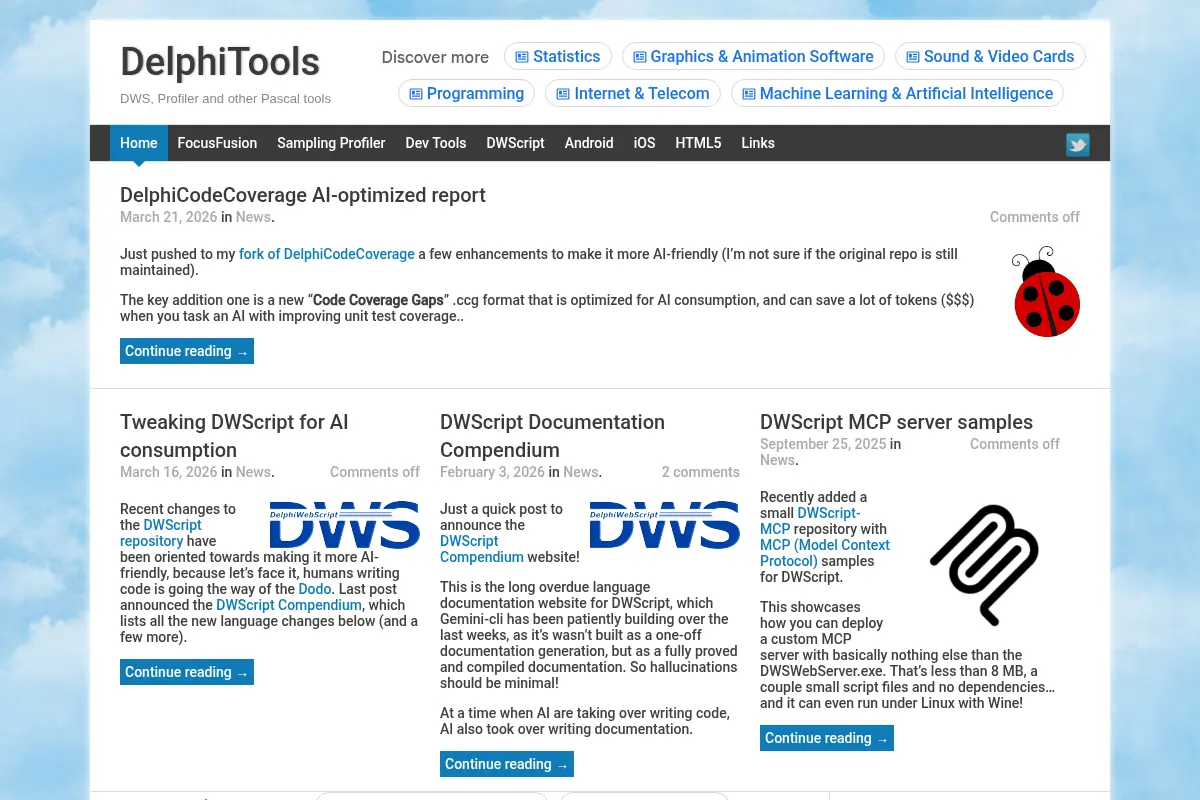The width and height of the screenshot is (1200, 800).
Task: Click the Dodo link
Action: point(314,589)
